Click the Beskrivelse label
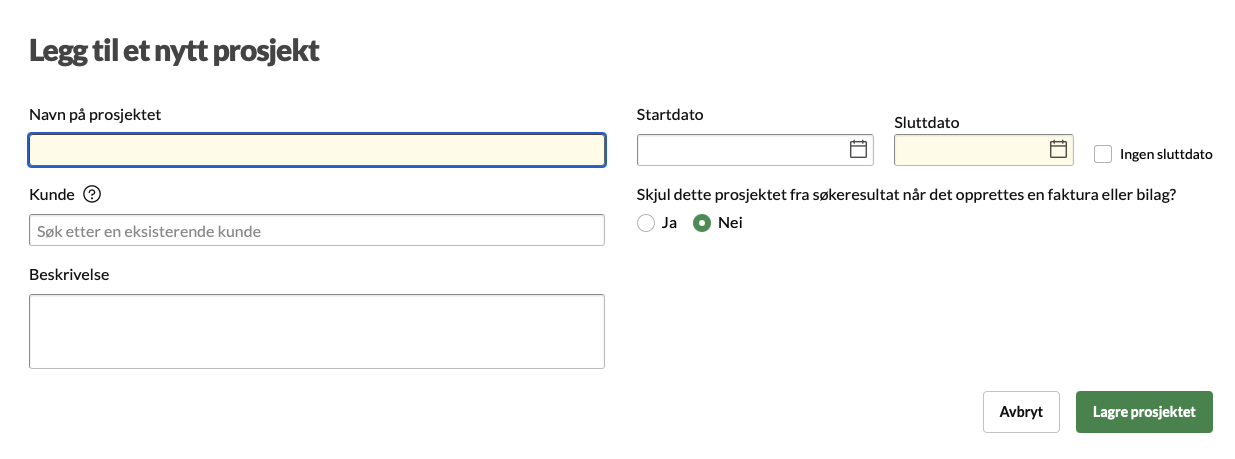 coord(69,274)
